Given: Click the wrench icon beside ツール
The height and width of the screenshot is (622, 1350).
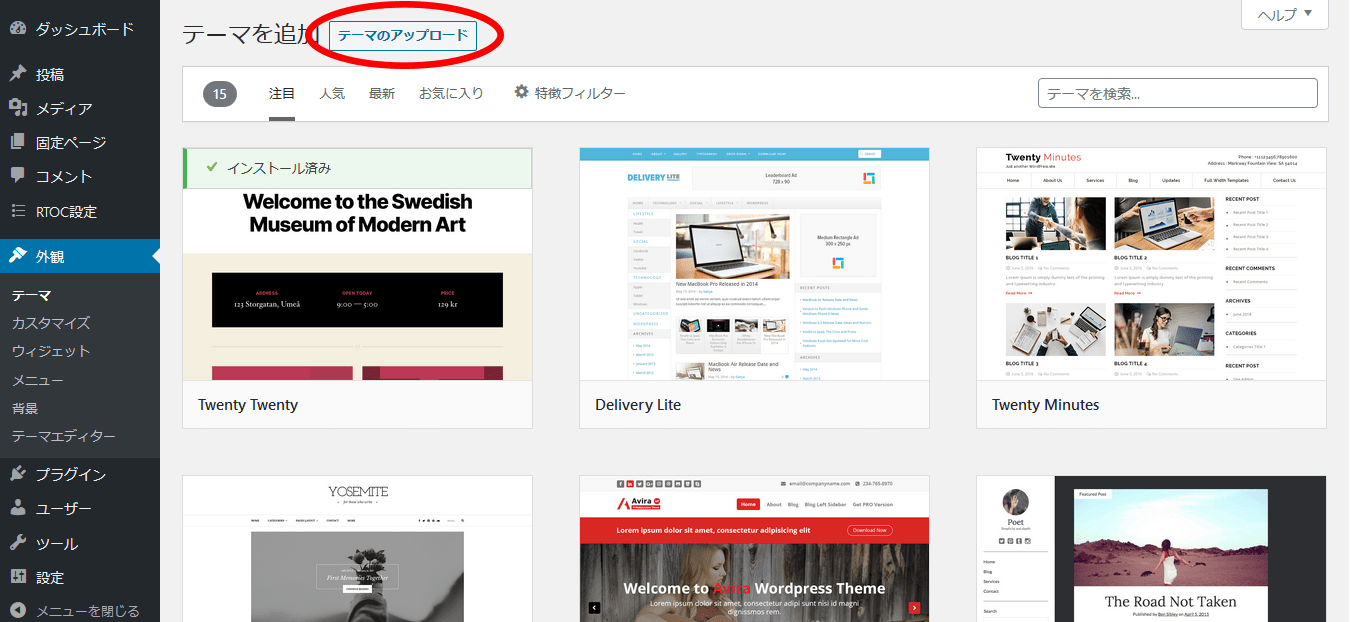Looking at the screenshot, I should coord(18,543).
